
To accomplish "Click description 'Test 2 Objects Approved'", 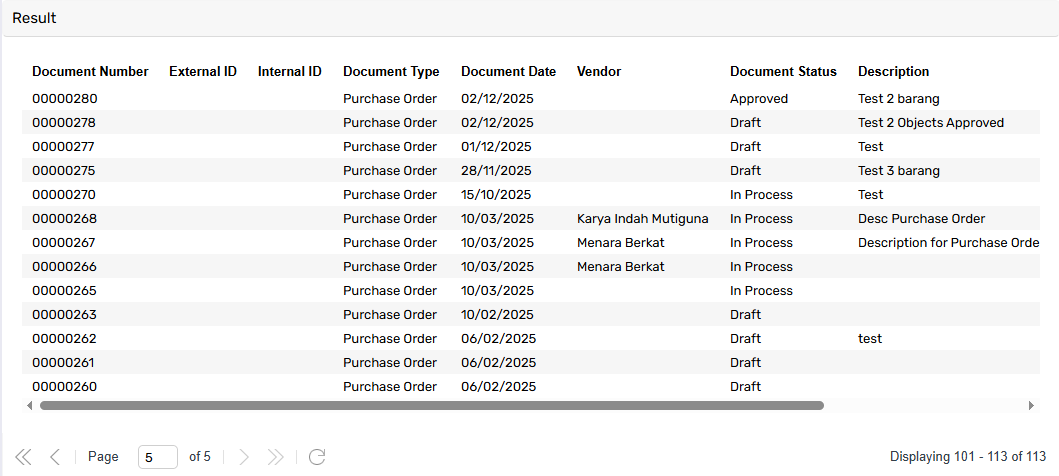I will point(930,123).
